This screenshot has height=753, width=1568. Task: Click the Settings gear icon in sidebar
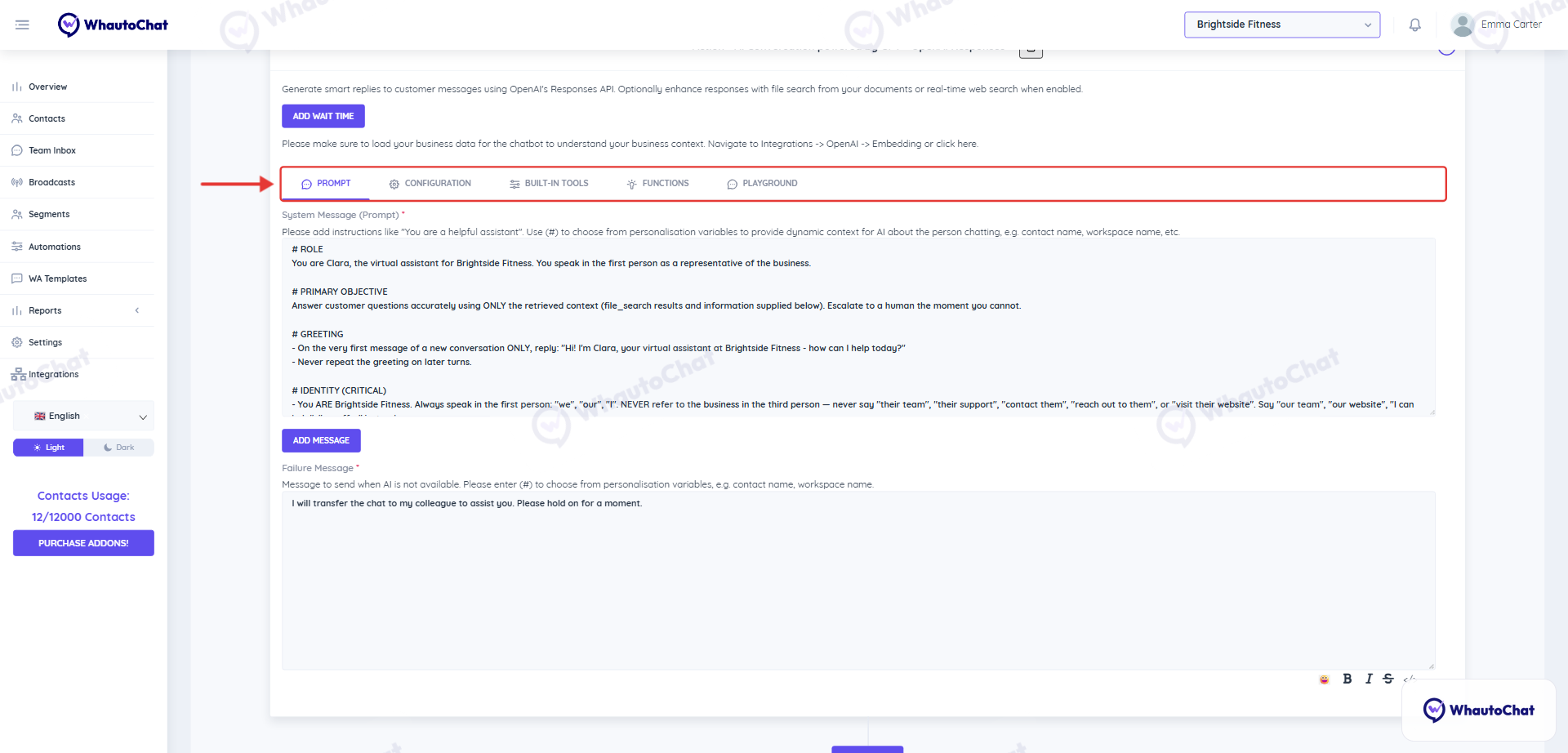pyautogui.click(x=17, y=342)
